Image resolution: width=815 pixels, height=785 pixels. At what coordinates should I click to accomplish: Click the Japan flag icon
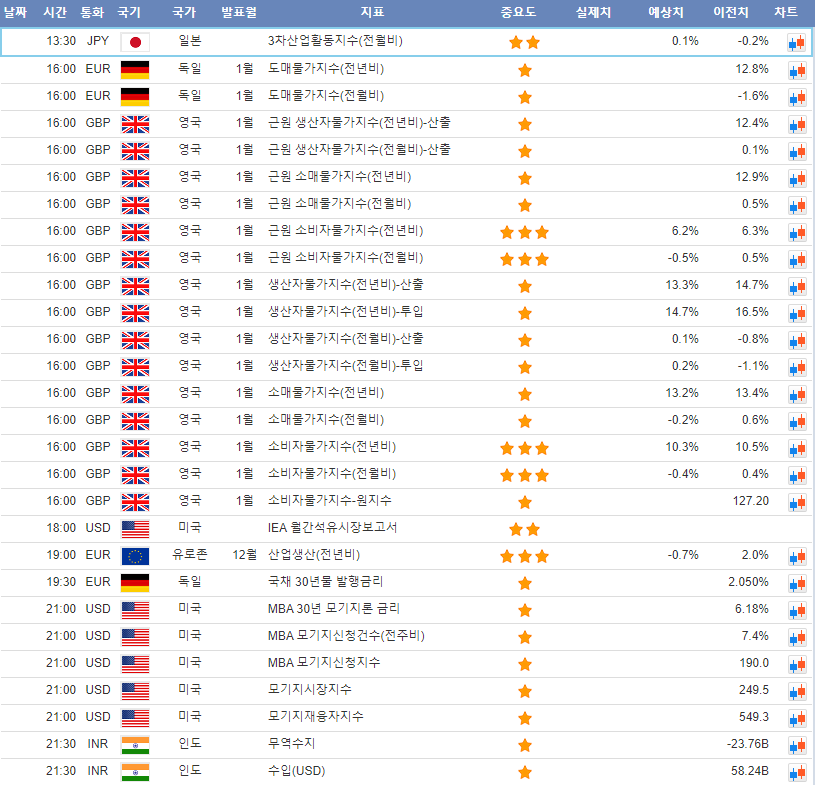click(134, 42)
